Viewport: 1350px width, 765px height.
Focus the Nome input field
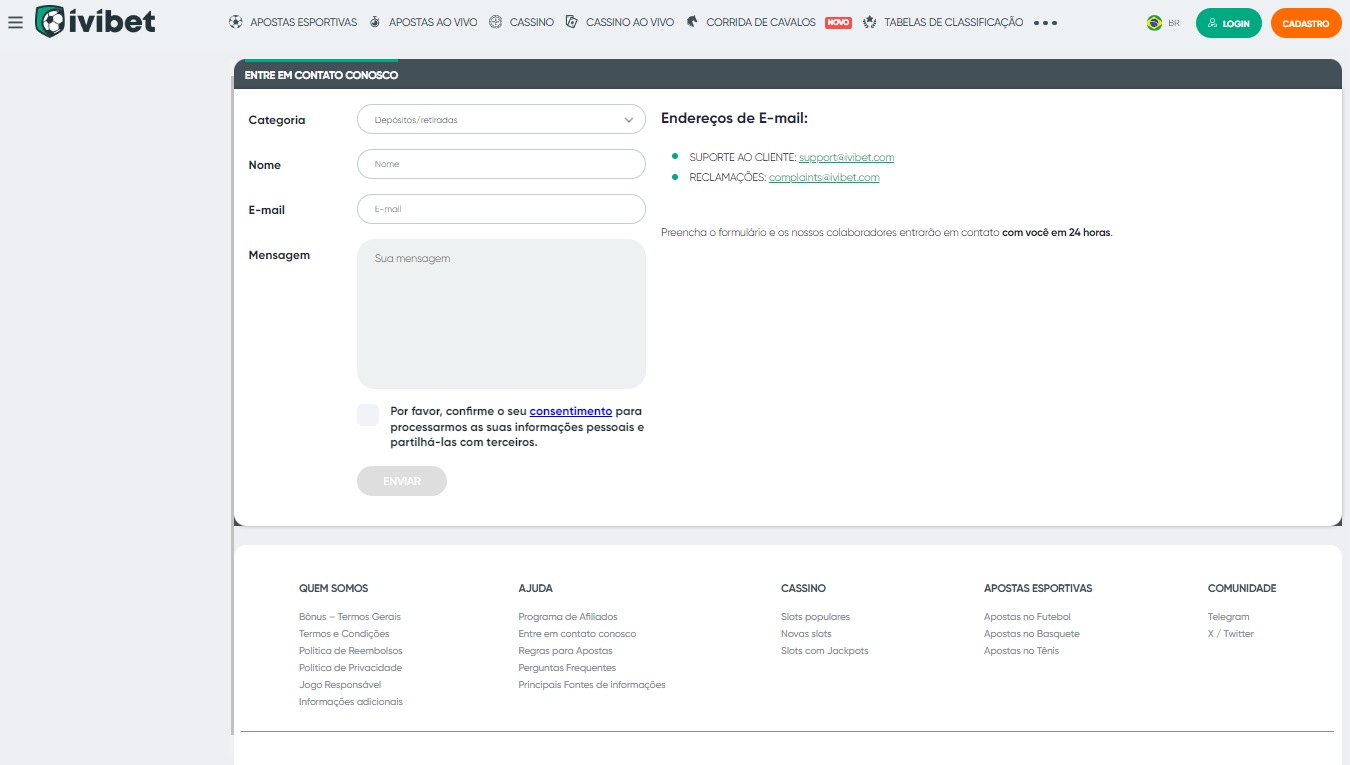[501, 164]
